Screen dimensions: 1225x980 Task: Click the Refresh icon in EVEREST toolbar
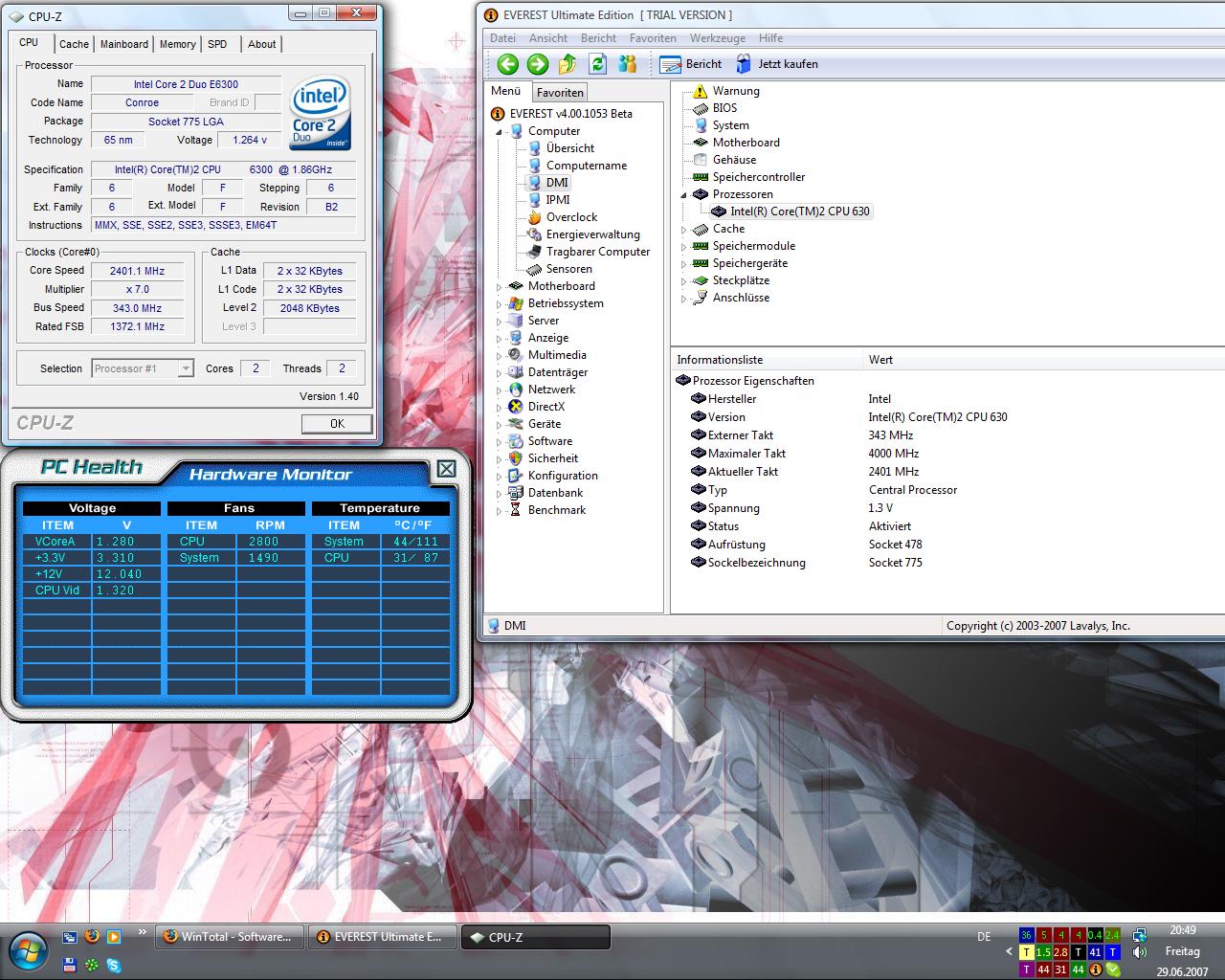click(598, 64)
